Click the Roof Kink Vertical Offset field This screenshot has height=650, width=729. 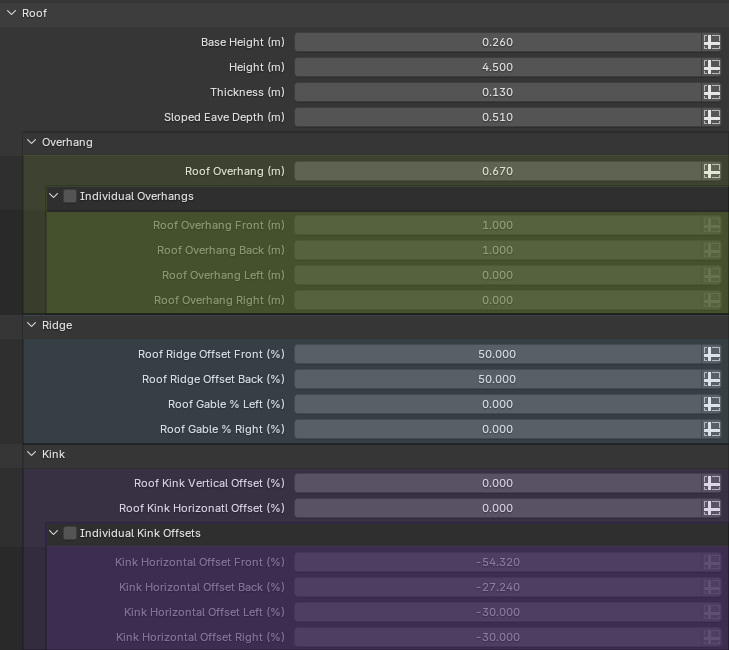tap(497, 484)
